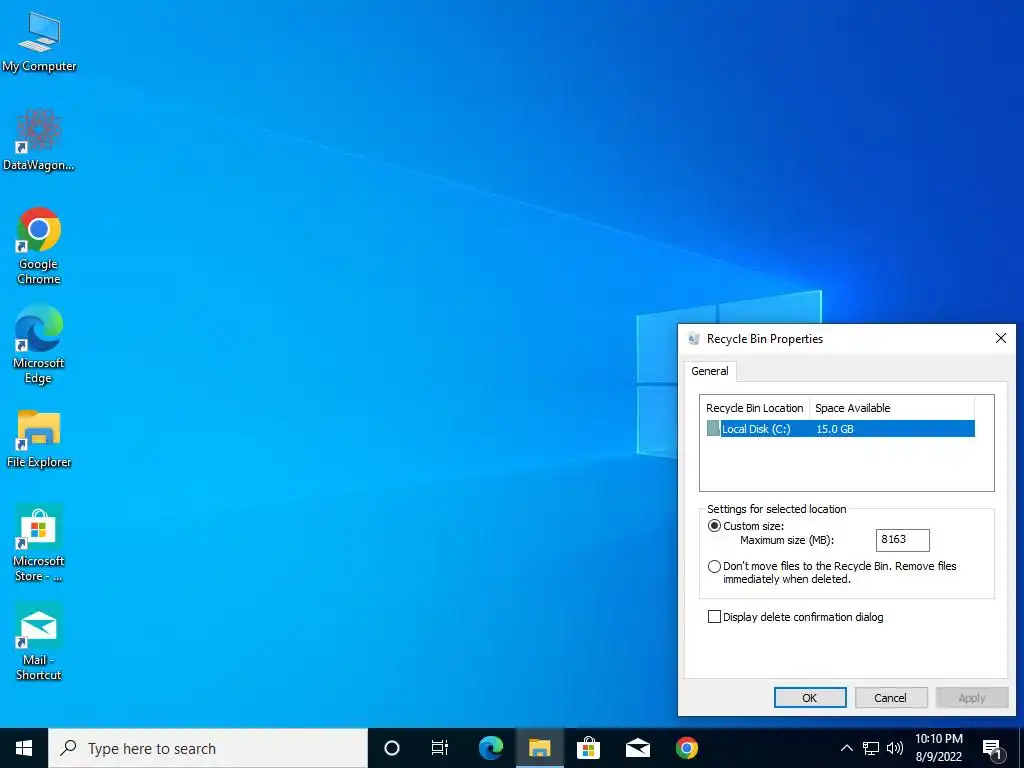
Task: Select the Mail desktop shortcut
Action: [39, 643]
